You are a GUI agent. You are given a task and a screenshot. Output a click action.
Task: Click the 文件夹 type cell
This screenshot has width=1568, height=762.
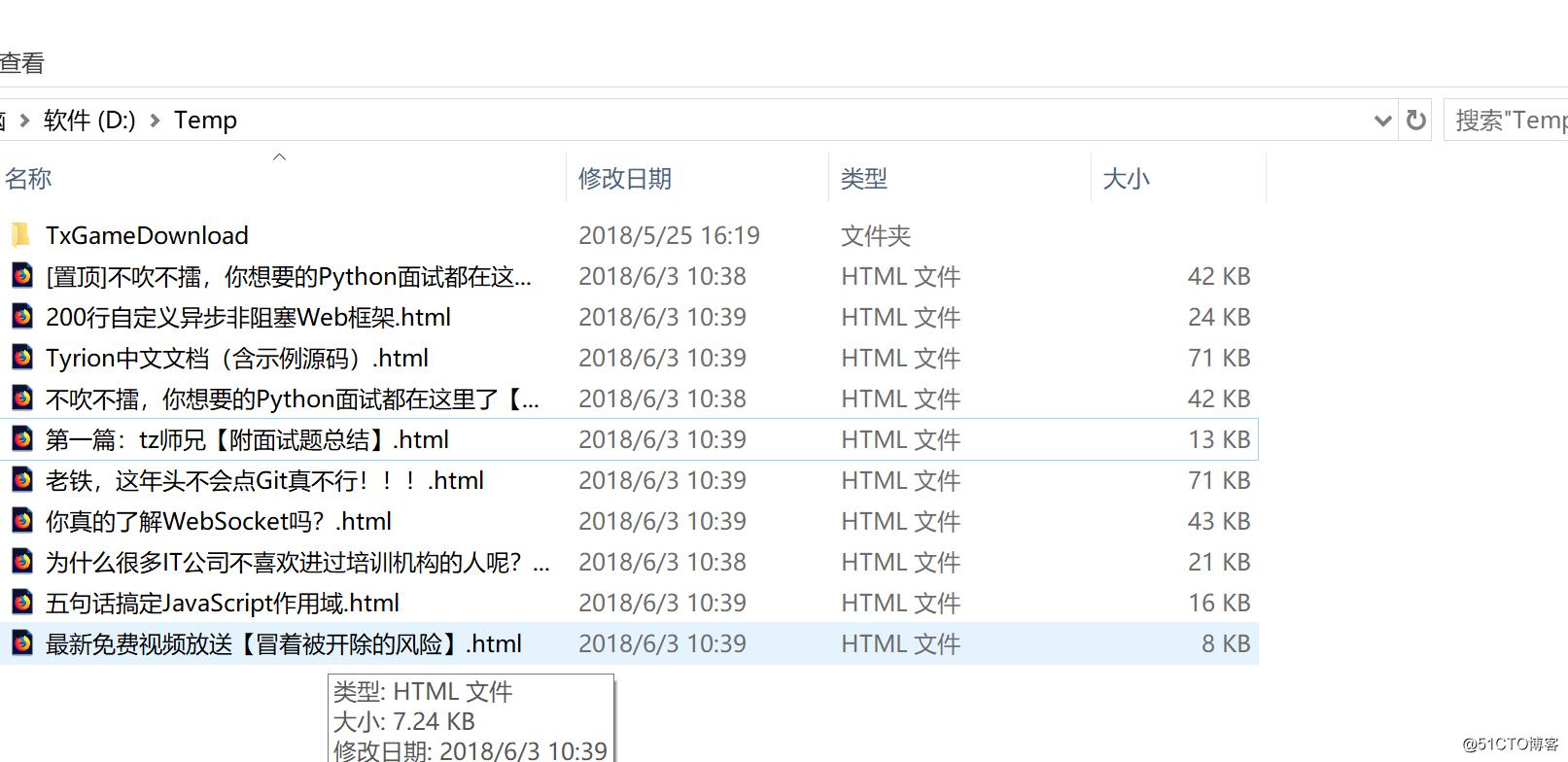tap(876, 236)
